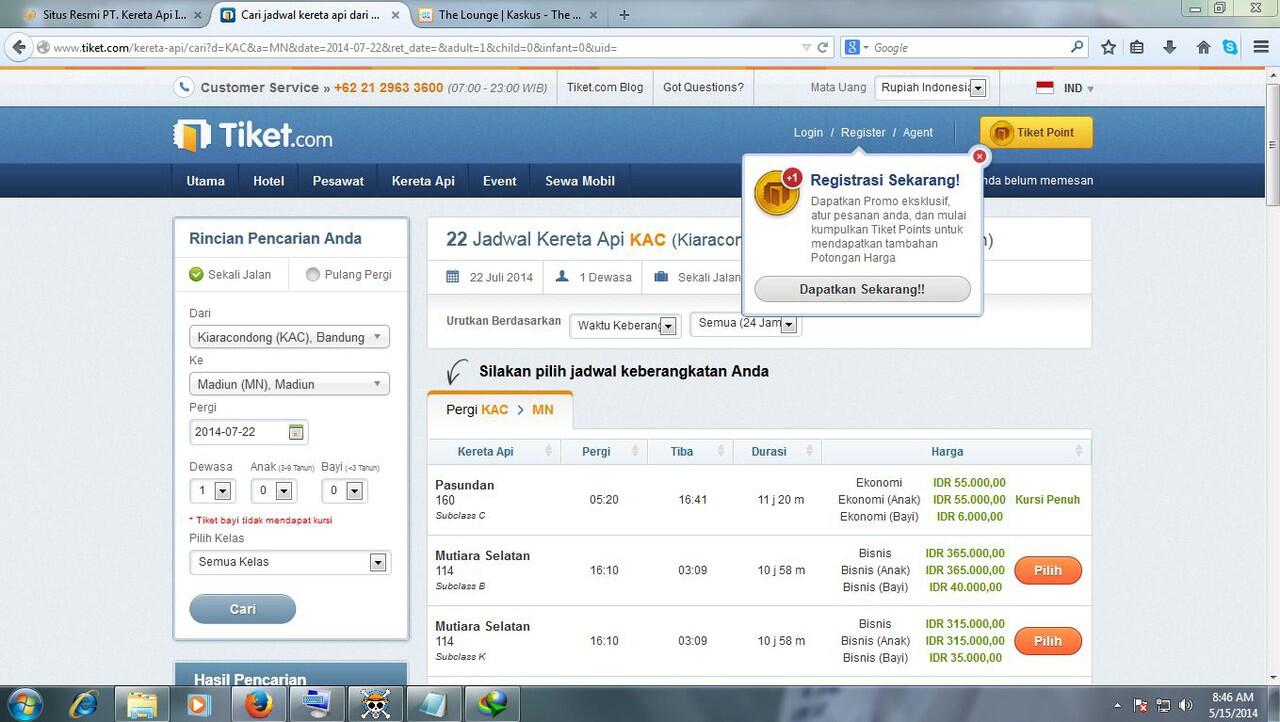Open the Dari station dropdown
This screenshot has height=722, width=1280.
289,337
